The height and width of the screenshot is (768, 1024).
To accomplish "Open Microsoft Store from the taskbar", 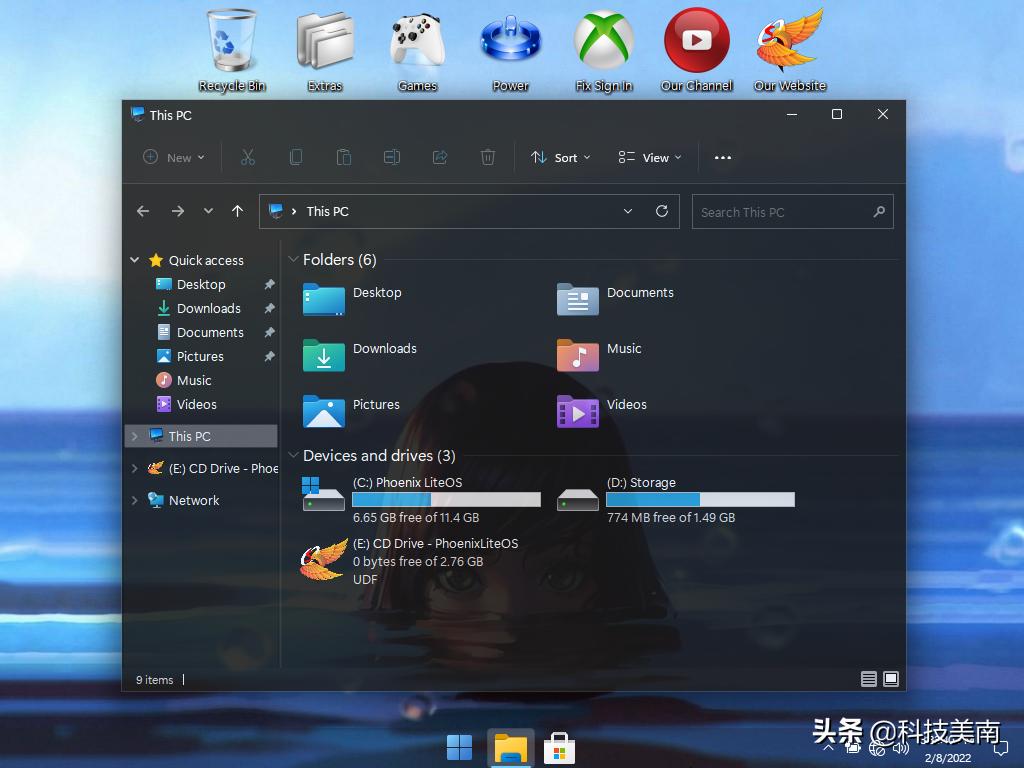I will [x=559, y=746].
